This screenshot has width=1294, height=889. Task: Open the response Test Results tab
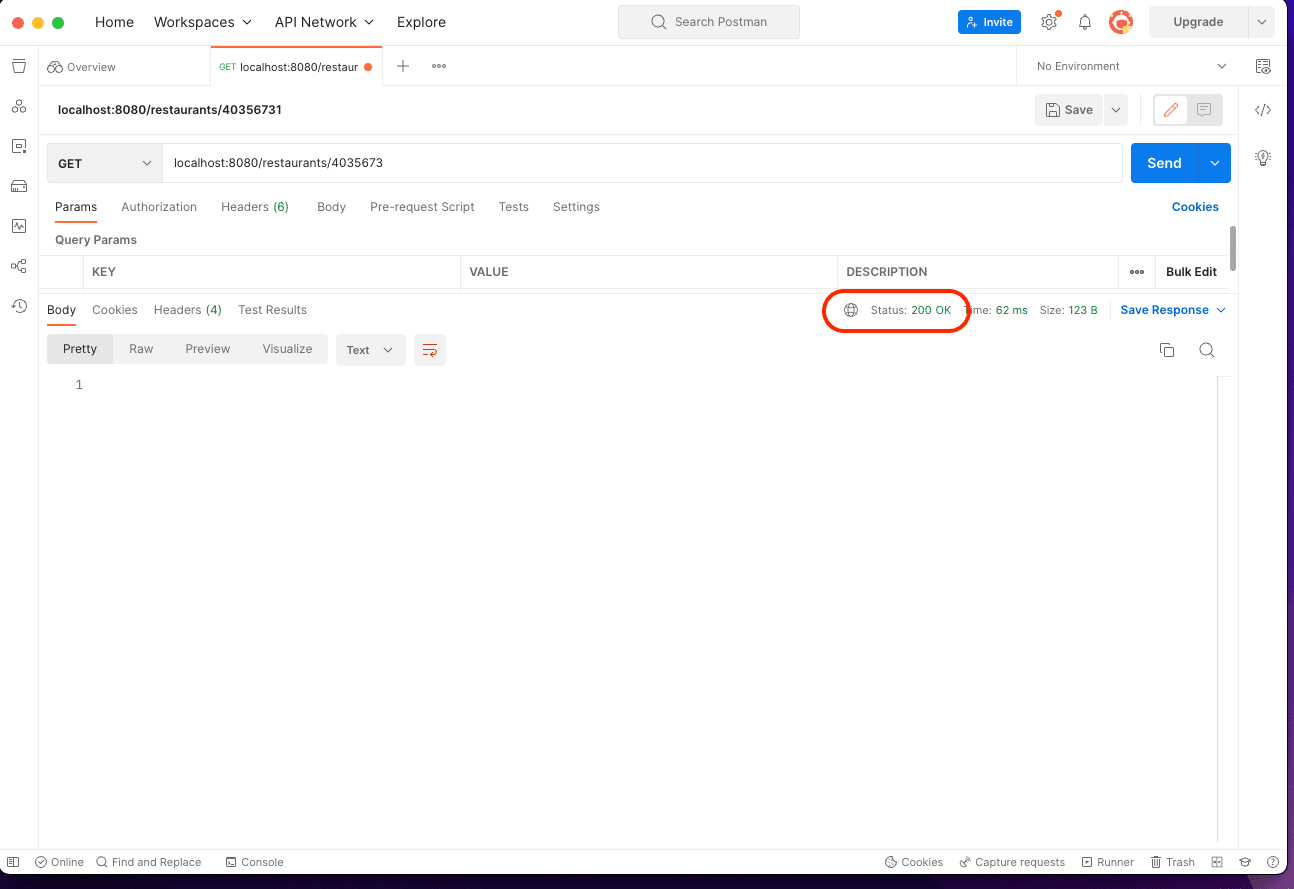pyautogui.click(x=272, y=310)
